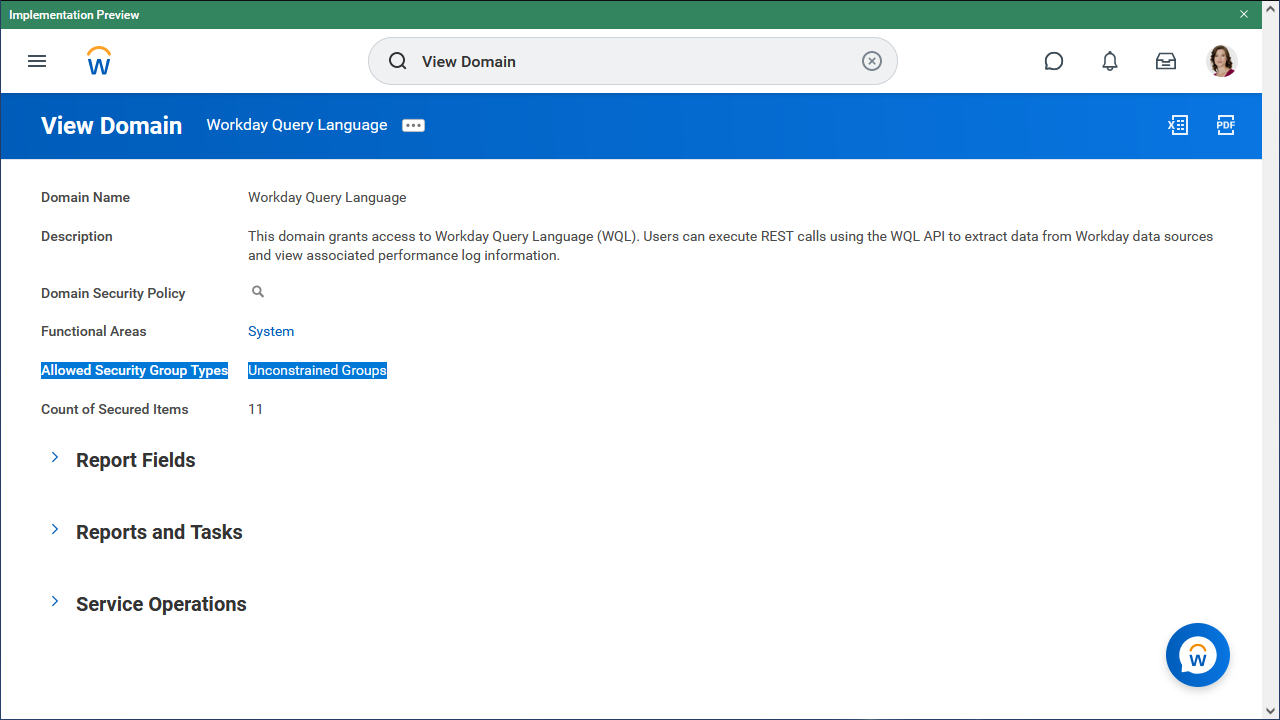Viewport: 1280px width, 720px height.
Task: Open your profile photo menu
Action: [1222, 61]
